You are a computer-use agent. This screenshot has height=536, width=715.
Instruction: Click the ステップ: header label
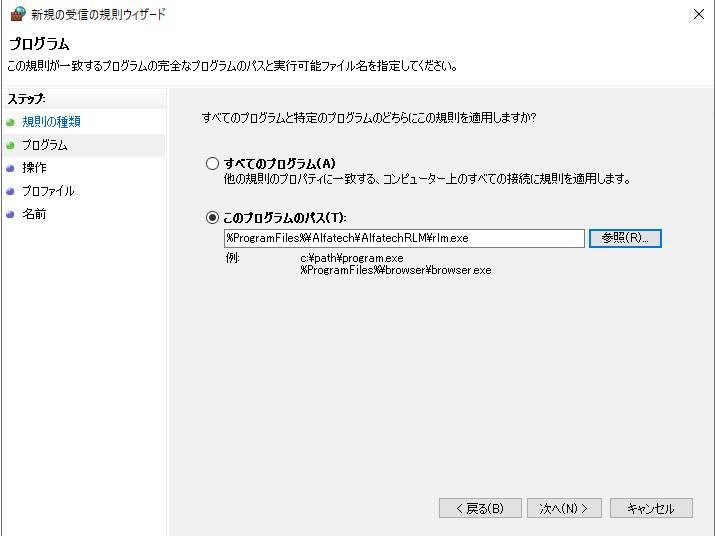coord(26,99)
